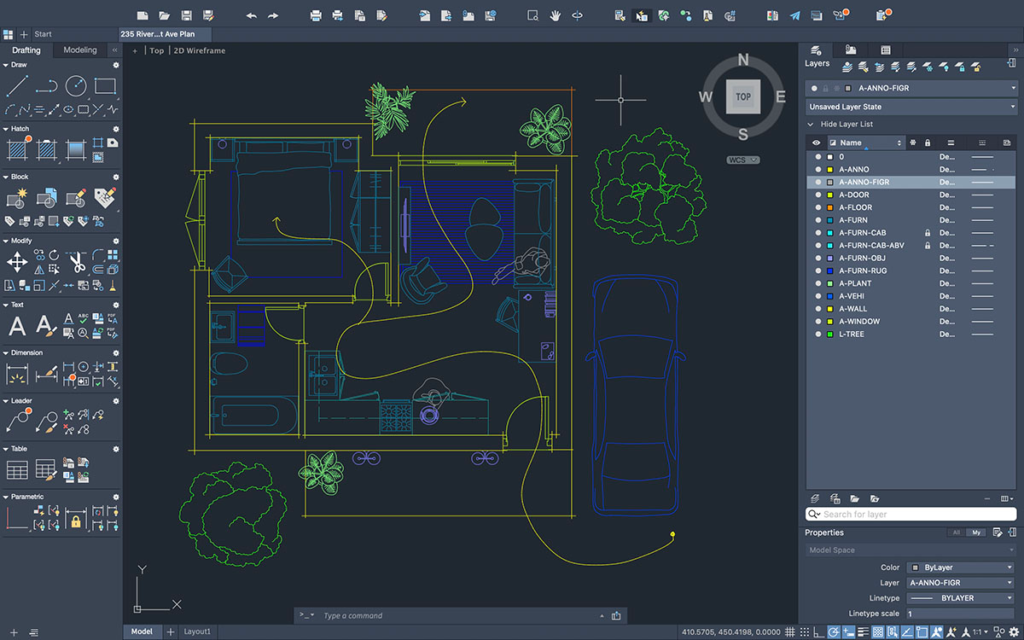Switch to the Layout1 tab
The width and height of the screenshot is (1024, 640).
click(x=197, y=632)
